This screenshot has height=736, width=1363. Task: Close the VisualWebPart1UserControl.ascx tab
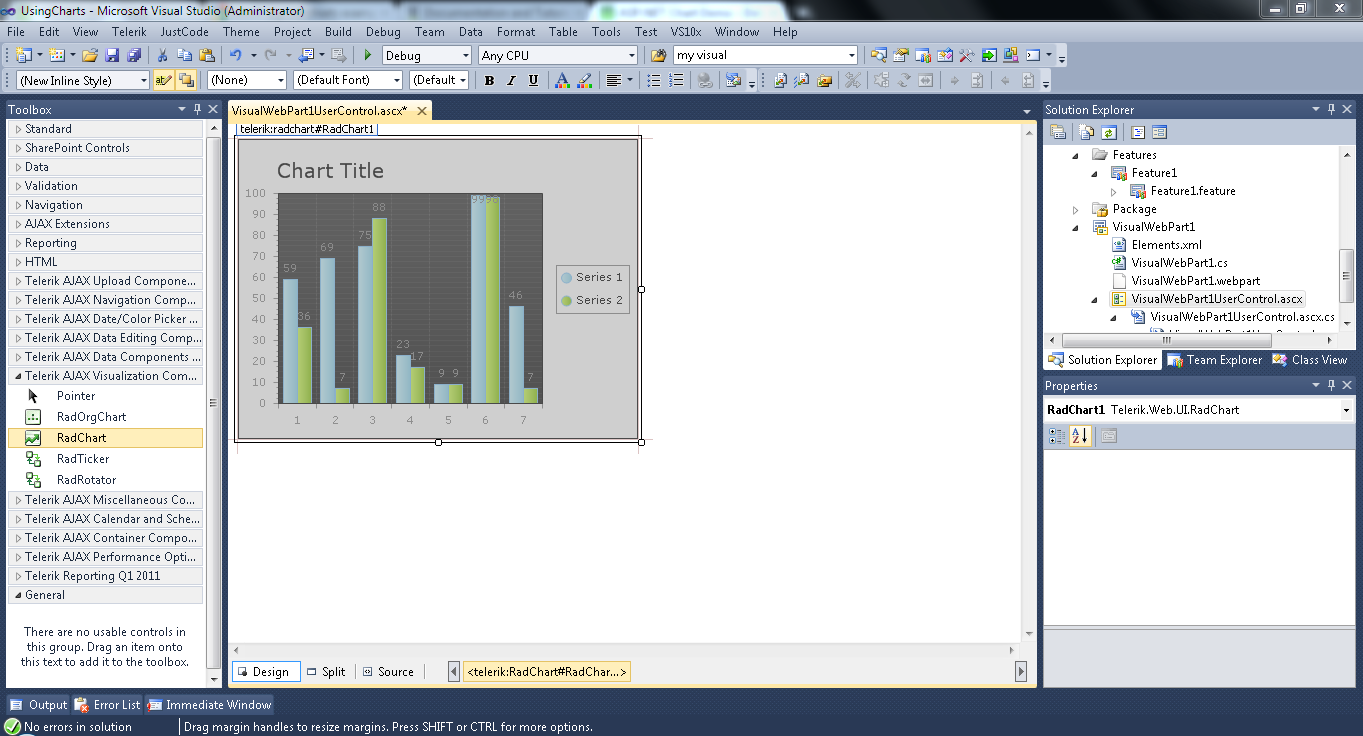(422, 111)
